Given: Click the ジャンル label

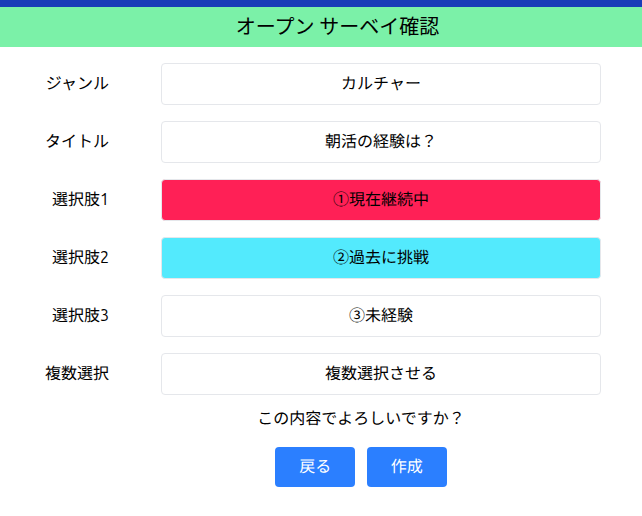Looking at the screenshot, I should pos(77,84).
